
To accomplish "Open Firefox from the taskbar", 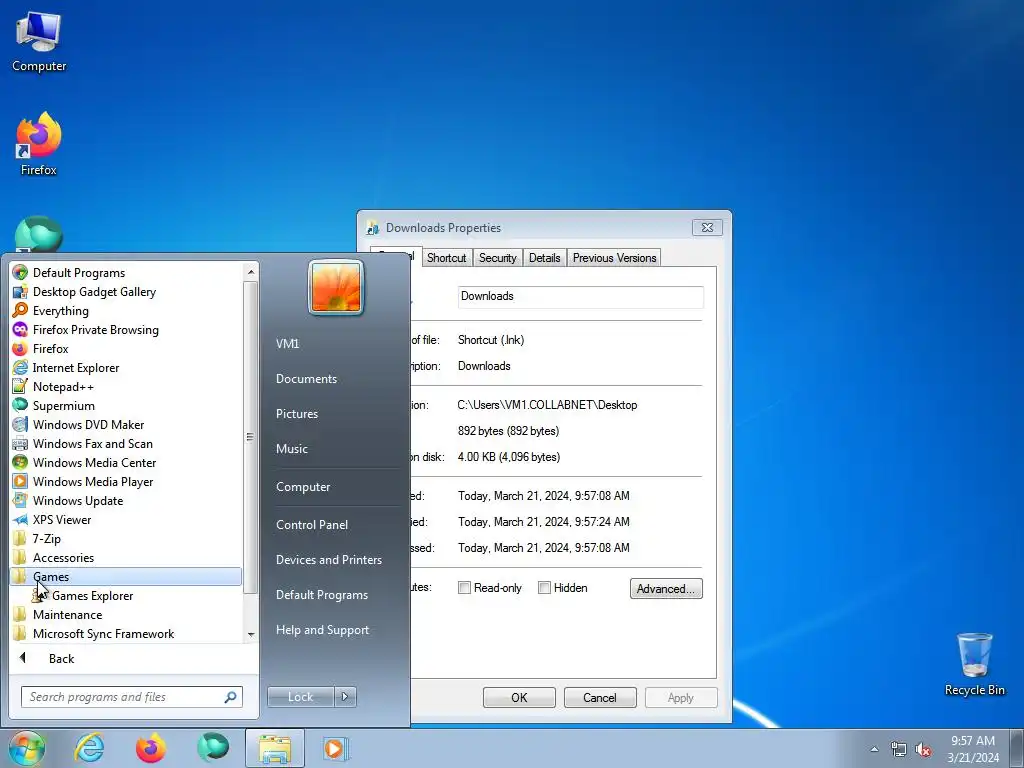I will pyautogui.click(x=151, y=748).
